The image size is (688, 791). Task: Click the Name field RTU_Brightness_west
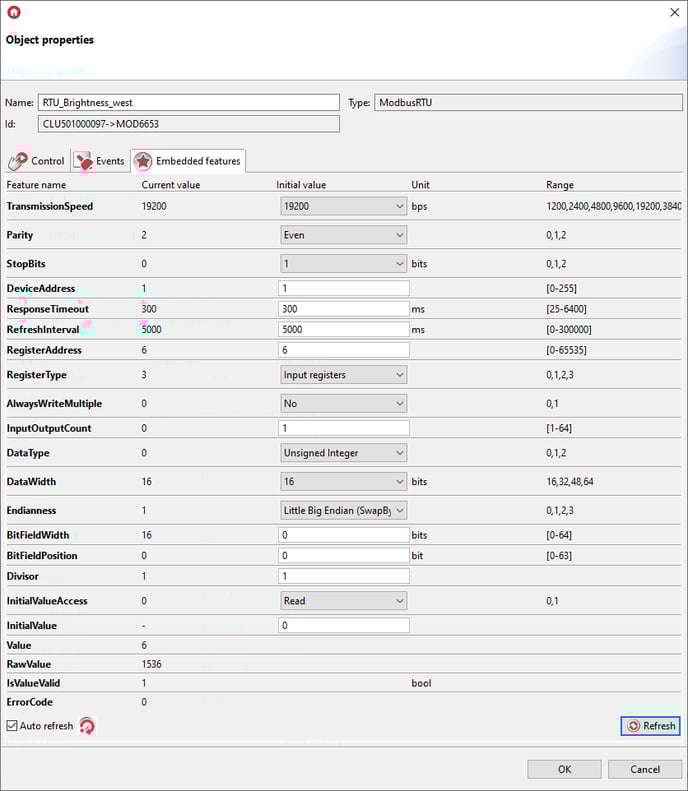(189, 102)
